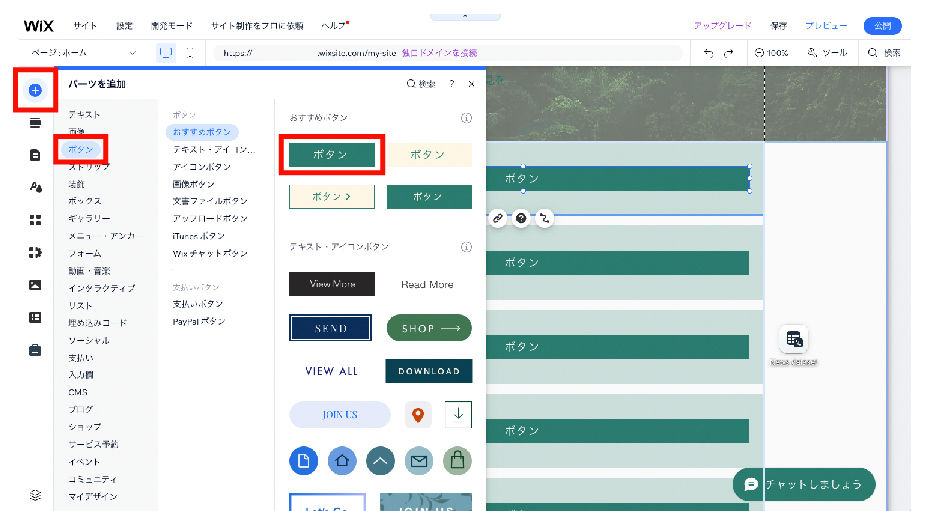Click the blue 公開 publish button
This screenshot has width=929, height=511.
[882, 25]
